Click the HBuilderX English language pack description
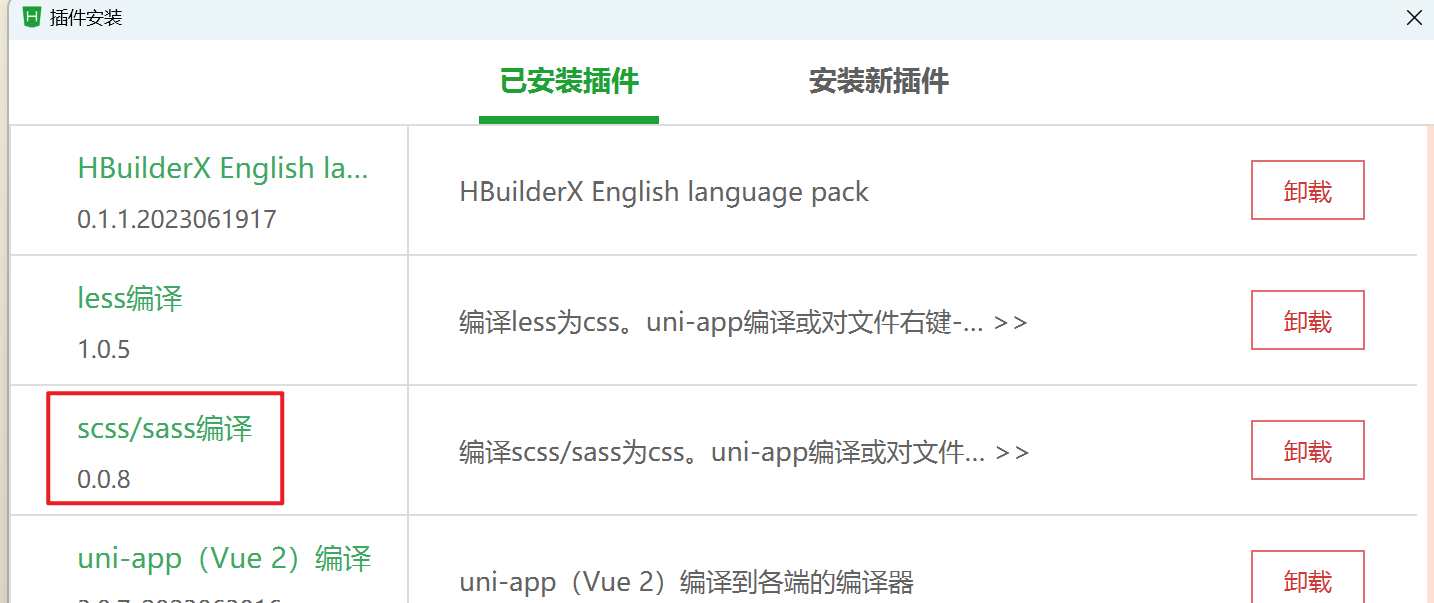Screen dimensions: 1434x603 (x=664, y=192)
